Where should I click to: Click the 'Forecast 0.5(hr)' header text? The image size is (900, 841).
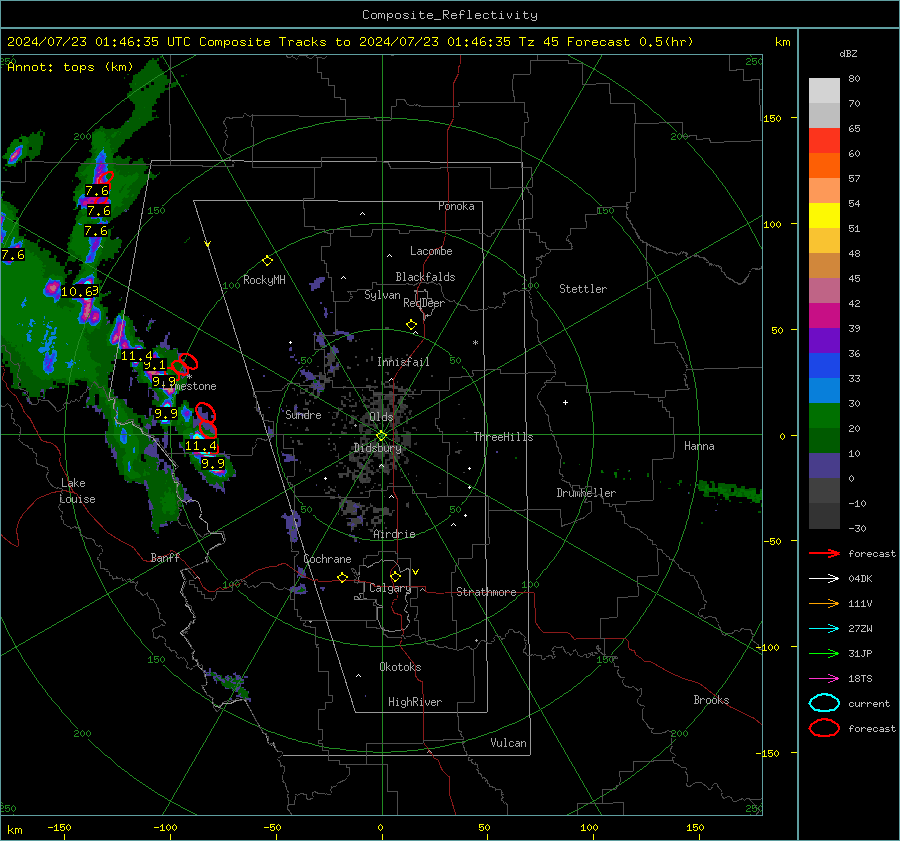tap(630, 42)
